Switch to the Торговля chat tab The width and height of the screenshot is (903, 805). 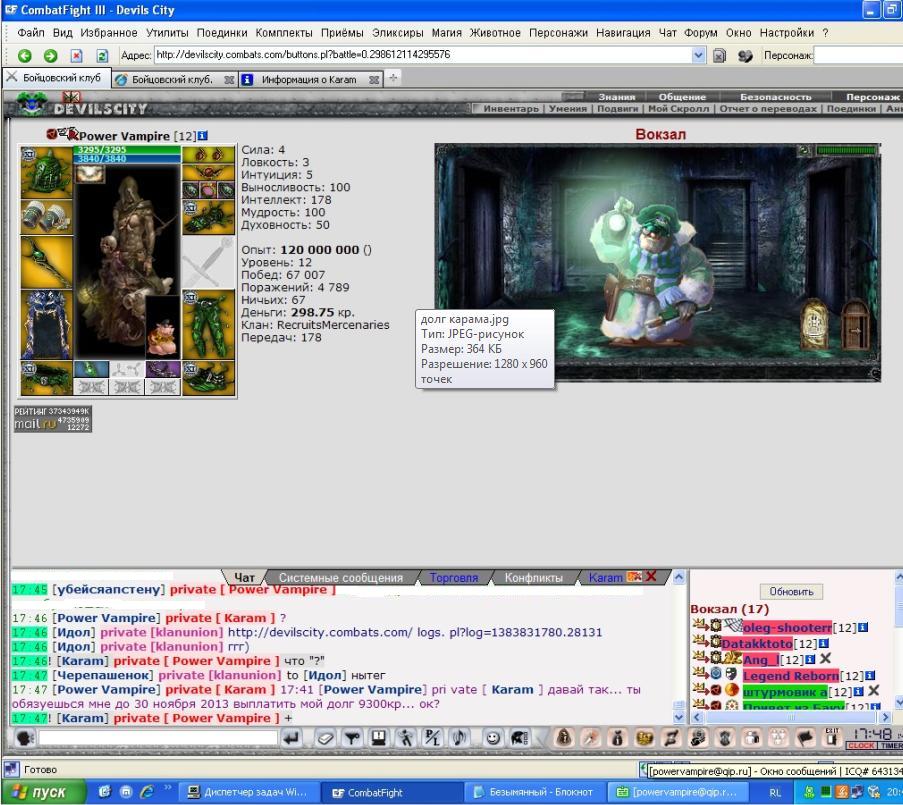pyautogui.click(x=453, y=578)
